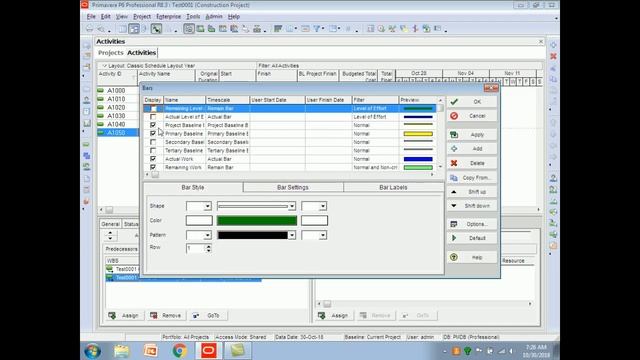Click Shift up button
The height and width of the screenshot is (360, 640).
[472, 191]
